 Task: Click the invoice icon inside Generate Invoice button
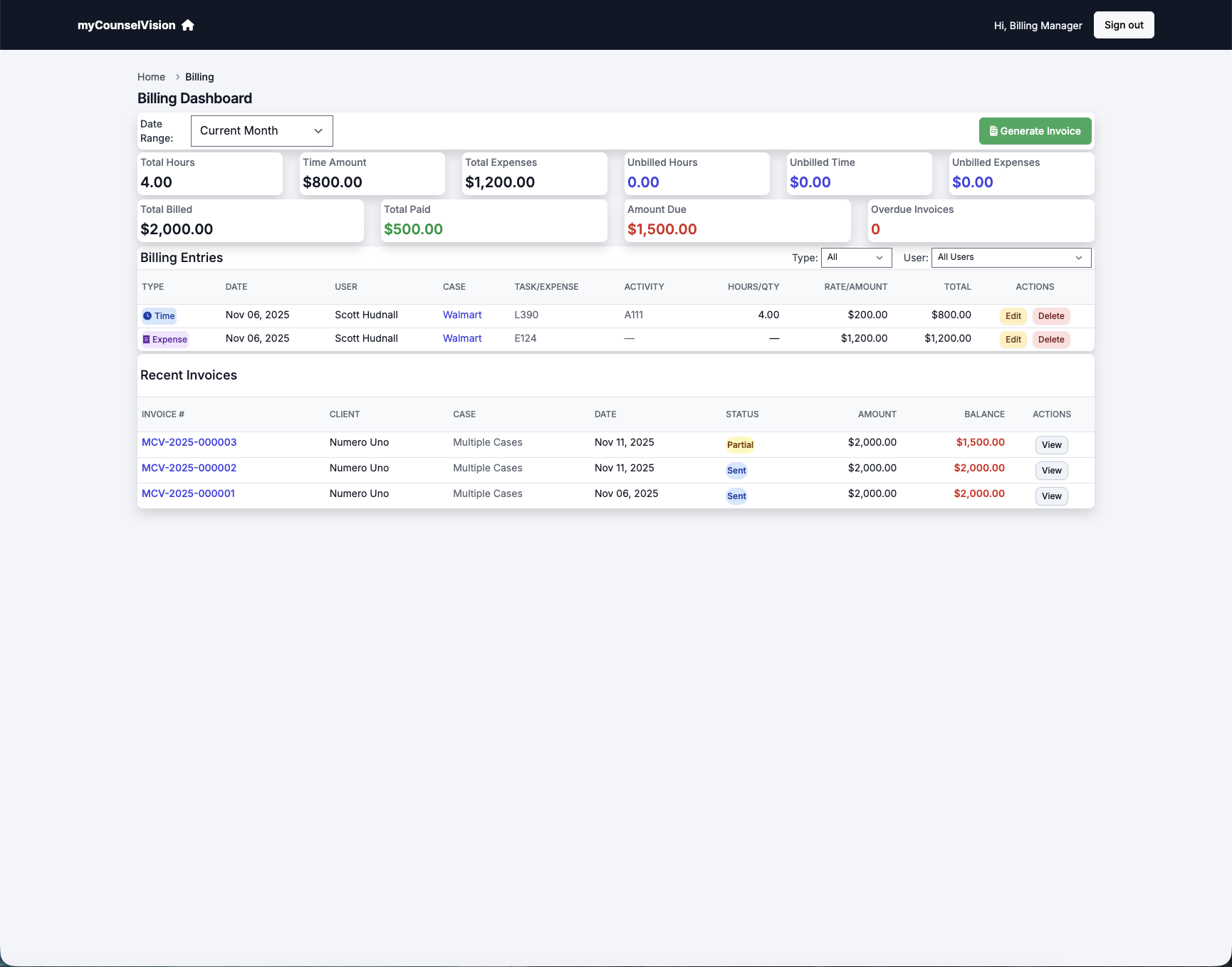992,130
